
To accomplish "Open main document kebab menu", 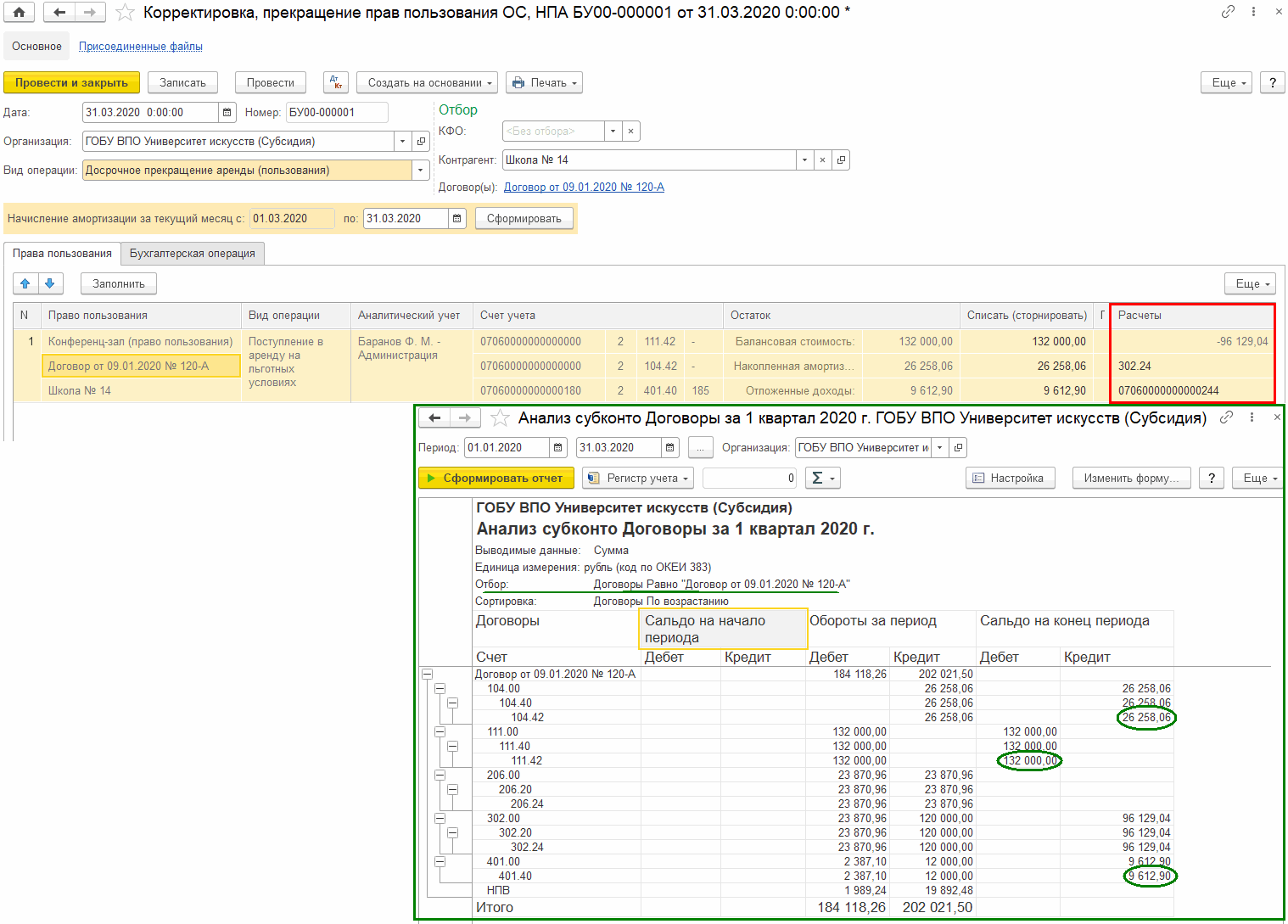I will click(1253, 12).
